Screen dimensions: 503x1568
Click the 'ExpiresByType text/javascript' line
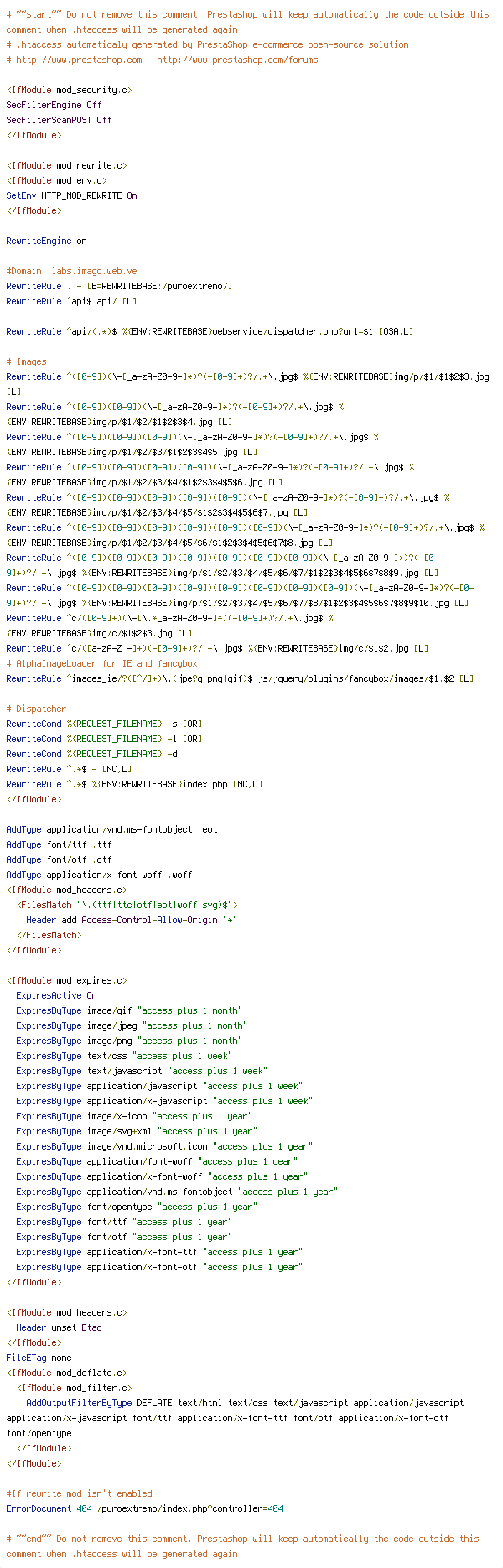[x=142, y=1071]
